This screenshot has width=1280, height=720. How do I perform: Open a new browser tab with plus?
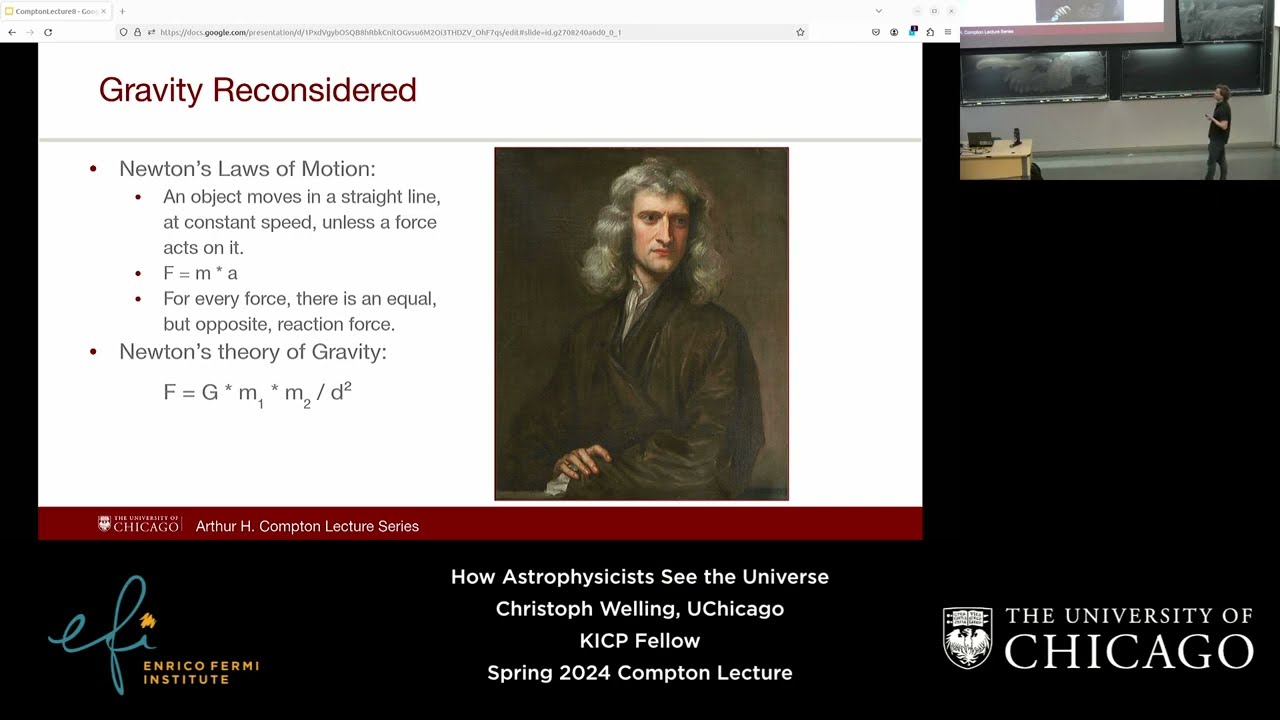click(122, 11)
